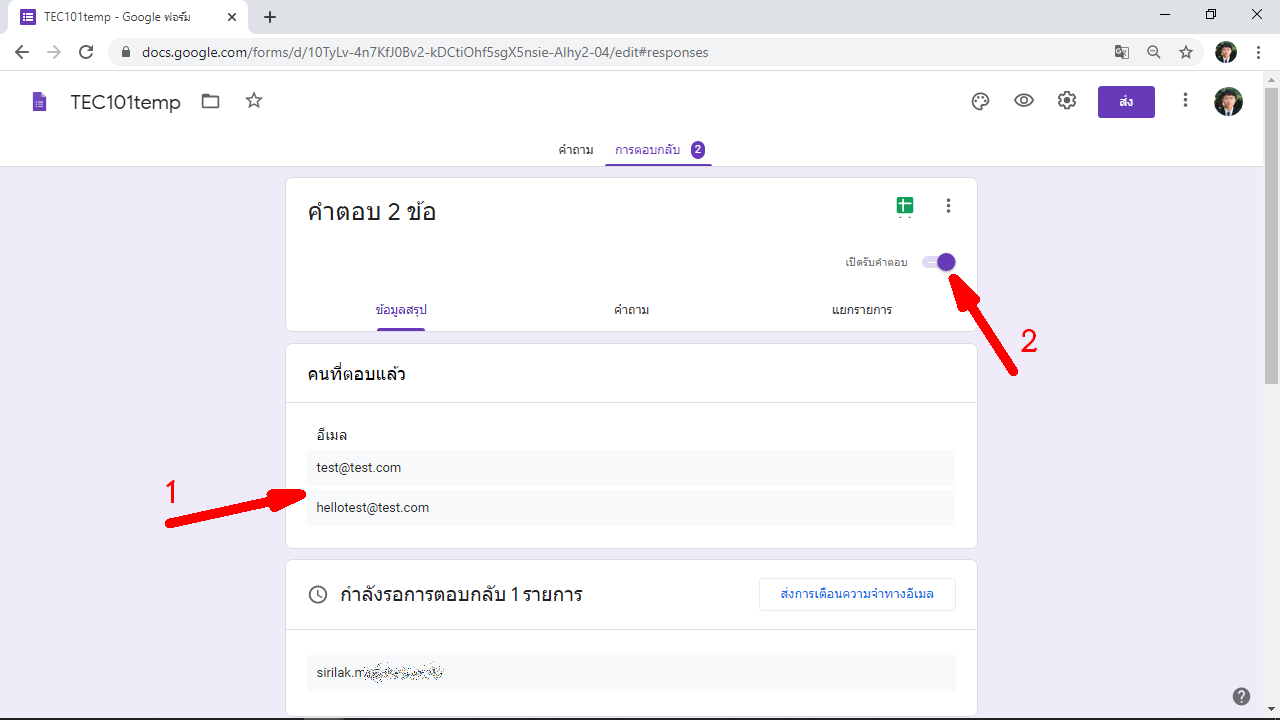Click the Google Translate icon in address bar
This screenshot has height=721, width=1280.
(1122, 52)
